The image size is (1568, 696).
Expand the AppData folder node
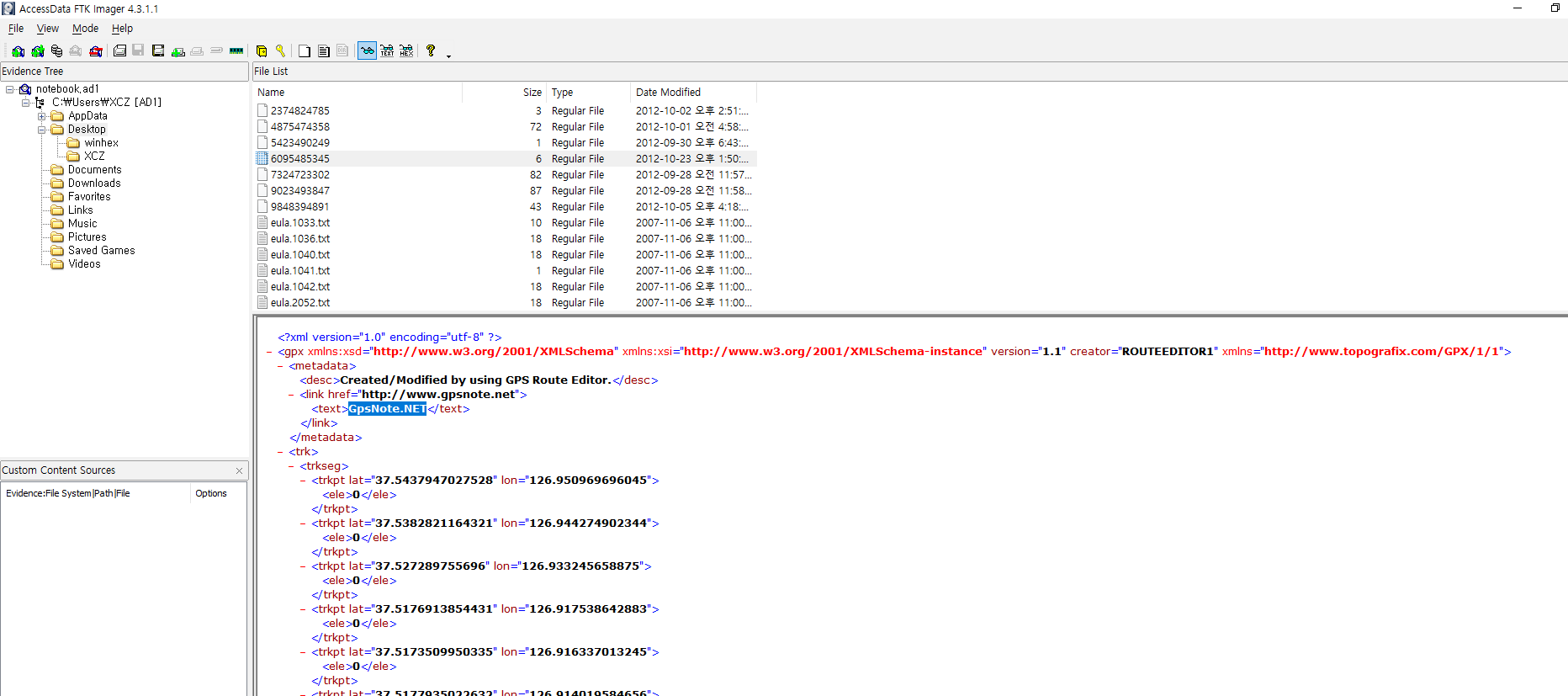coord(42,116)
